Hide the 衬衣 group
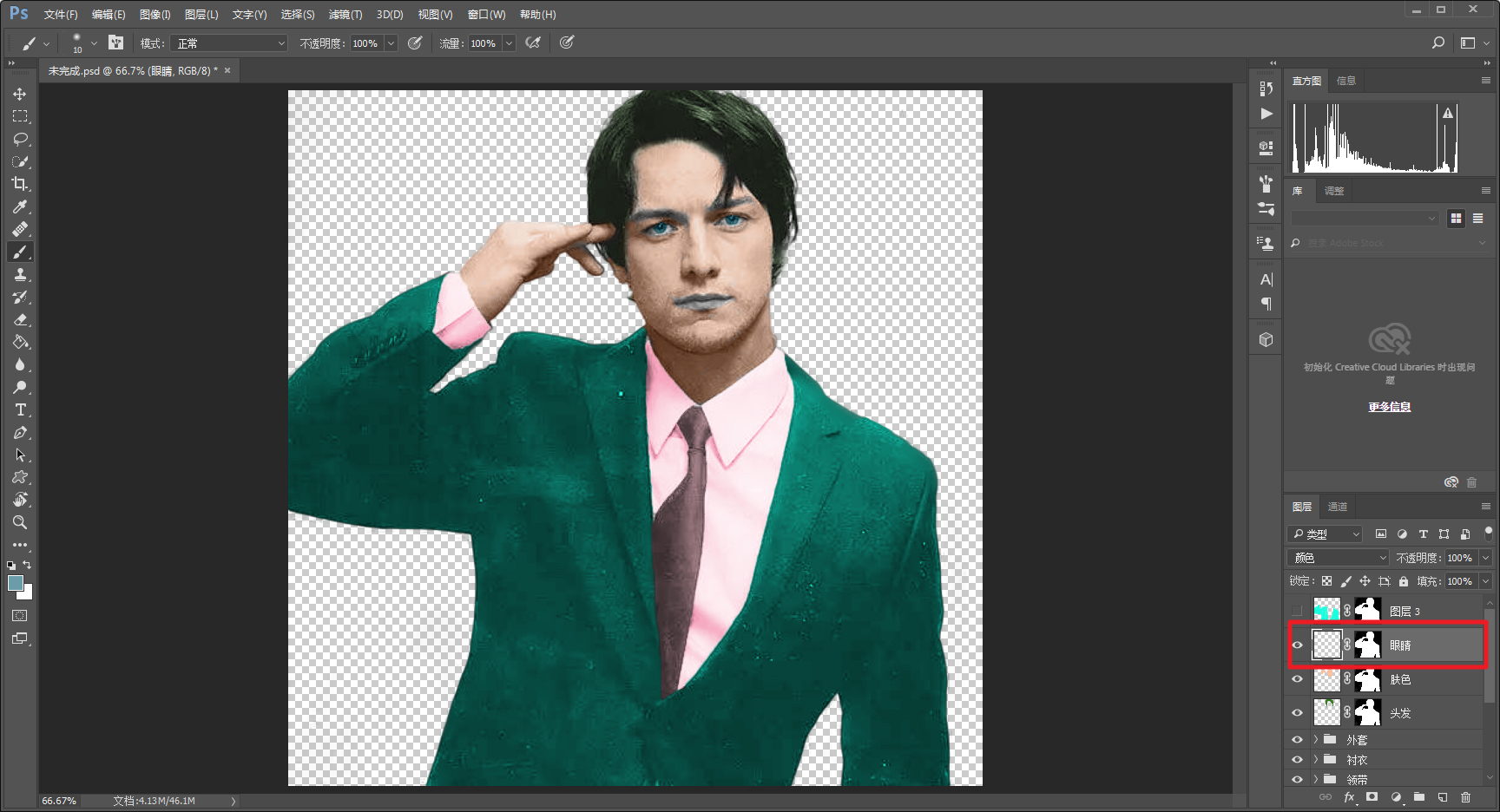The height and width of the screenshot is (812, 1500). [x=1298, y=760]
